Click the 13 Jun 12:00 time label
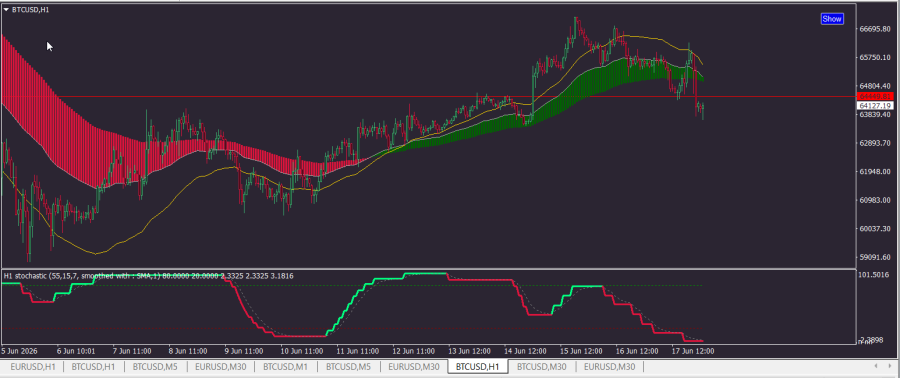The image size is (900, 378). point(470,350)
